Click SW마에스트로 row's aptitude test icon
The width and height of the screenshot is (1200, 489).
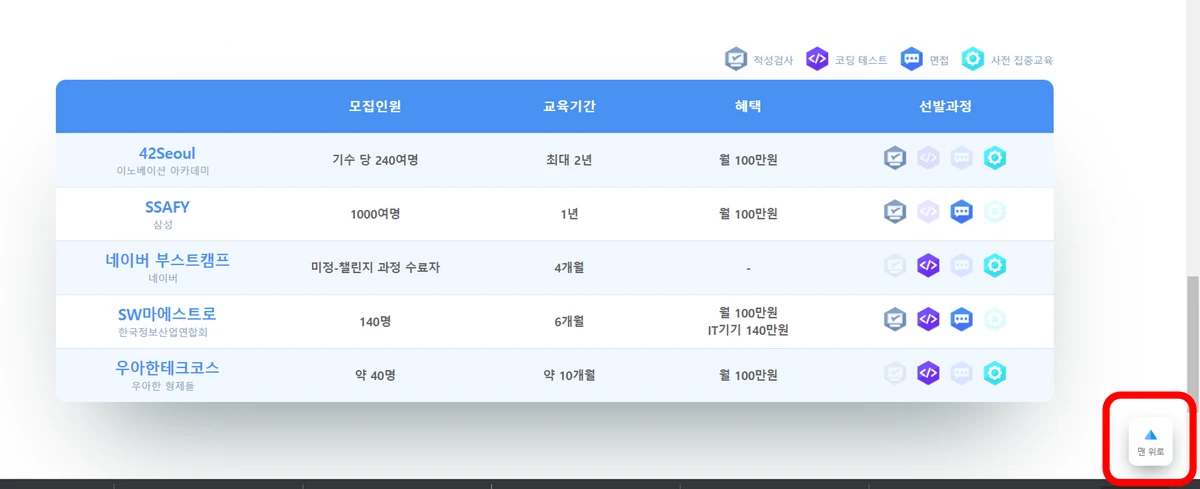click(x=895, y=320)
